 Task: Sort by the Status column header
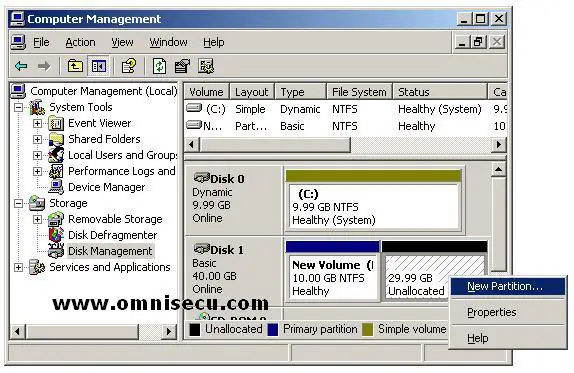(440, 92)
